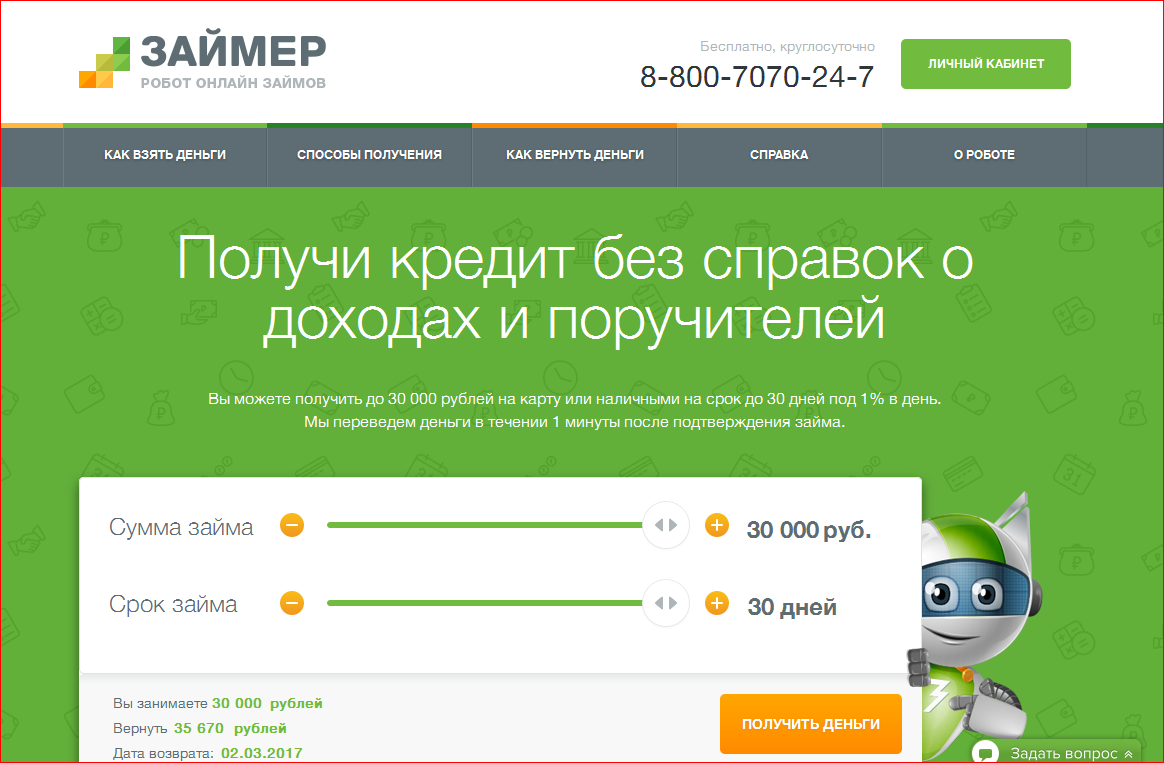Increase loan term with plus icon
This screenshot has width=1164, height=763.
(717, 603)
